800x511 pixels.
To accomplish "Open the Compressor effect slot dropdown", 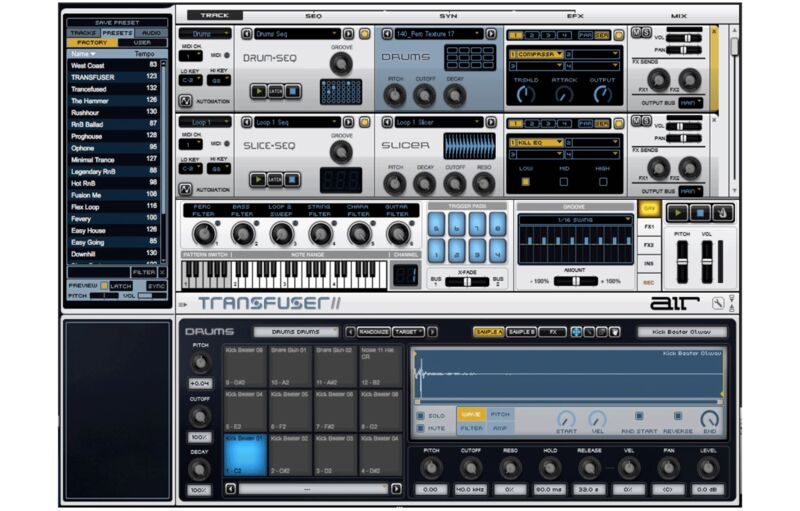I will tap(535, 54).
